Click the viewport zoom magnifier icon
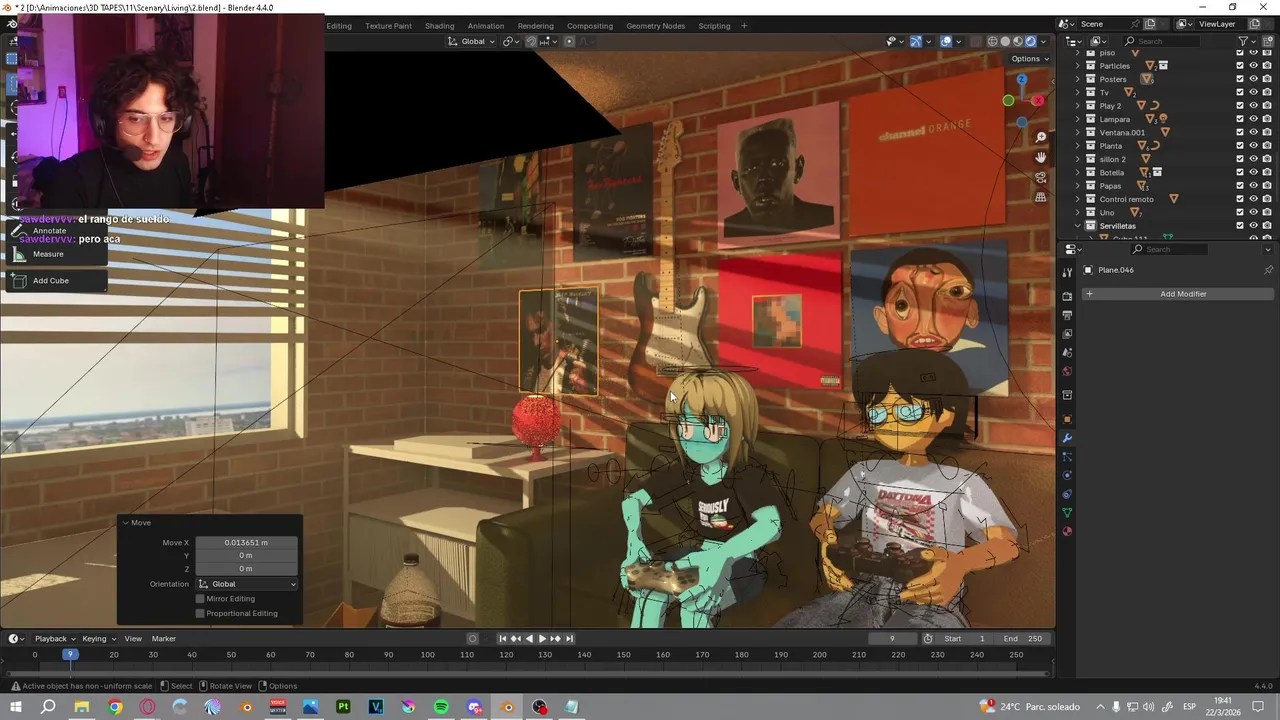Screen dimensions: 1280x720 coord(1041,137)
